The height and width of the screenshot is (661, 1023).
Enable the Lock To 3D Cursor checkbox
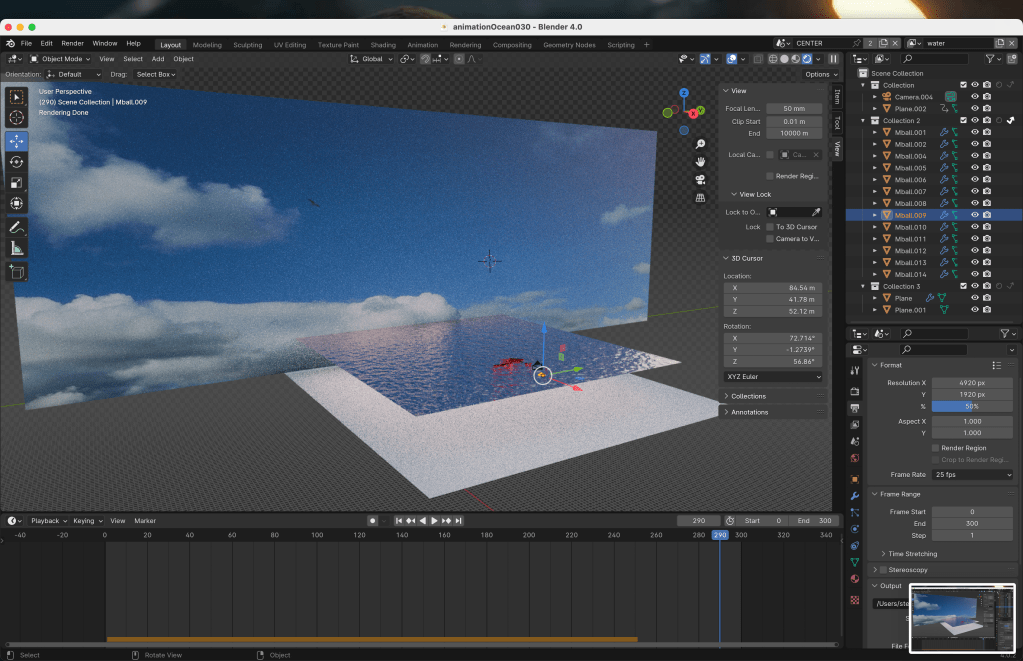(769, 227)
